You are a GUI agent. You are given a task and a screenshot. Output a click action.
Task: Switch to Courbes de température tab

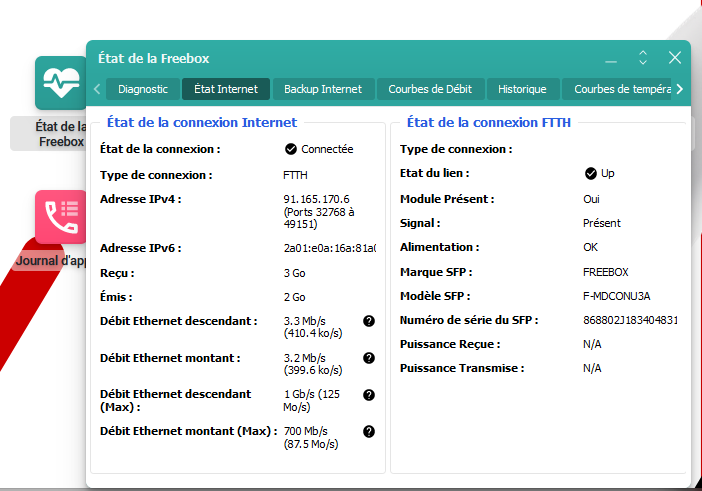(x=618, y=89)
